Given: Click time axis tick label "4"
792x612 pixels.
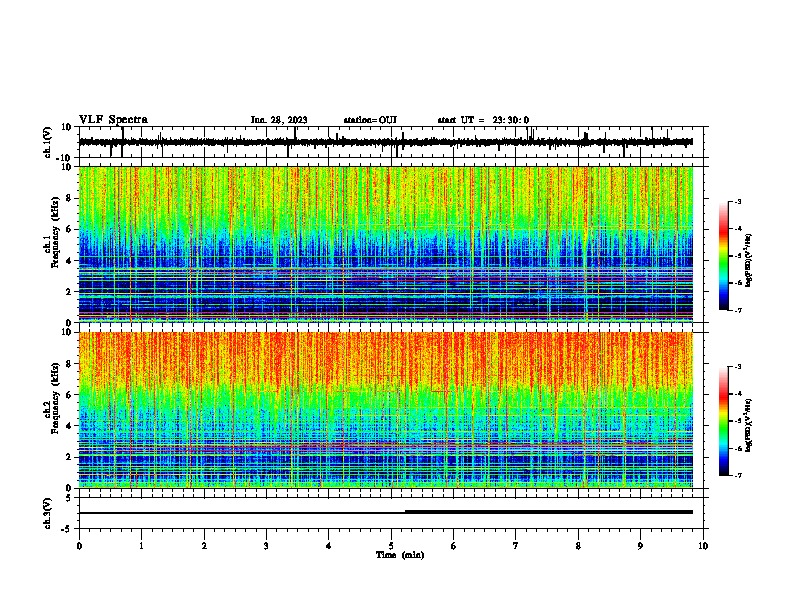Looking at the screenshot, I should tap(329, 546).
